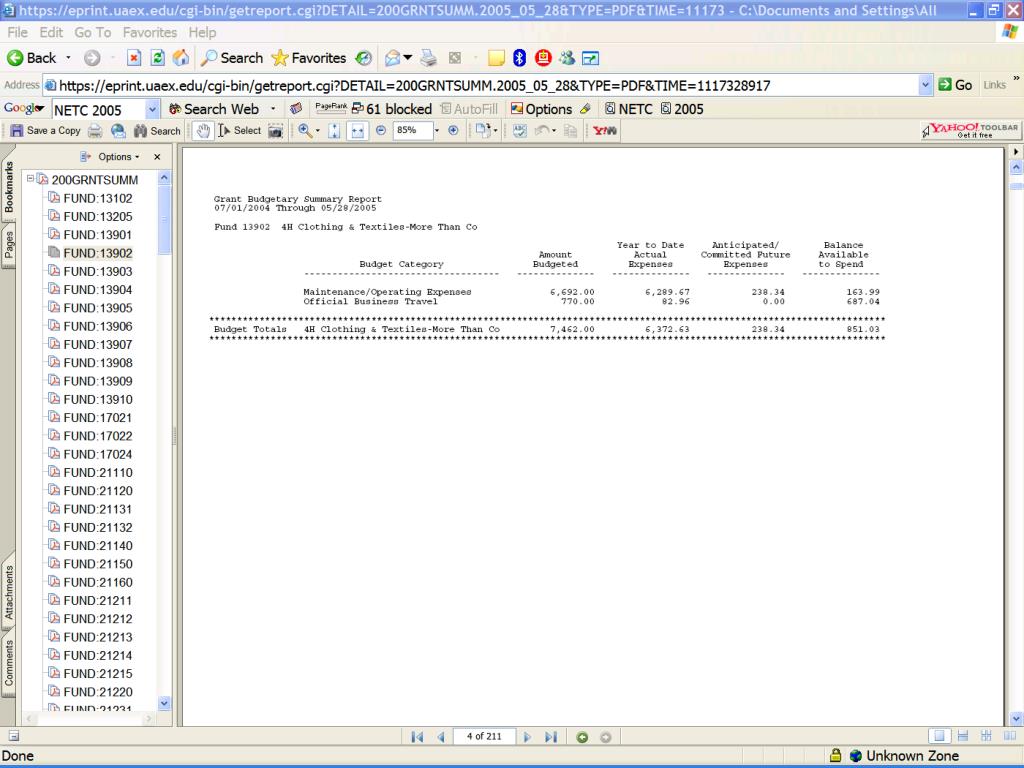1024x768 pixels.
Task: Click the Back navigation button
Action: pyautogui.click(x=32, y=58)
